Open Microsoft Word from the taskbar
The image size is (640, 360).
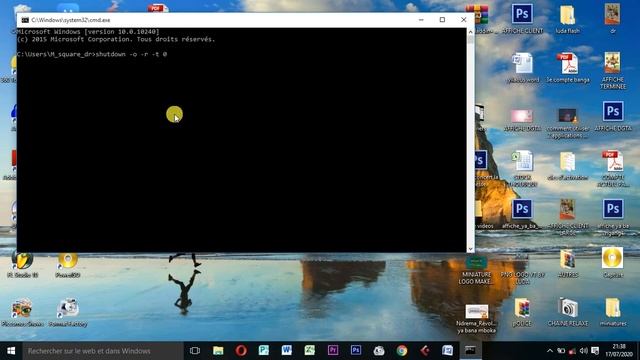pos(287,351)
